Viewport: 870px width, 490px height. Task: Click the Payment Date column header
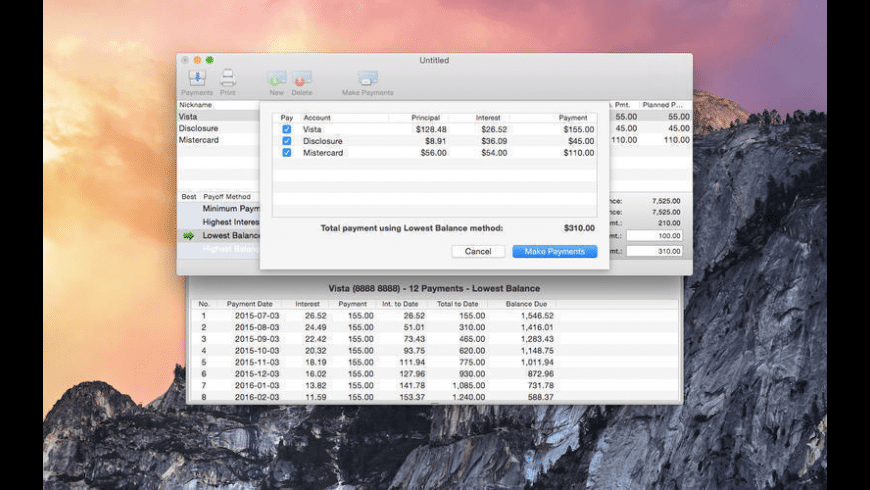[248, 304]
